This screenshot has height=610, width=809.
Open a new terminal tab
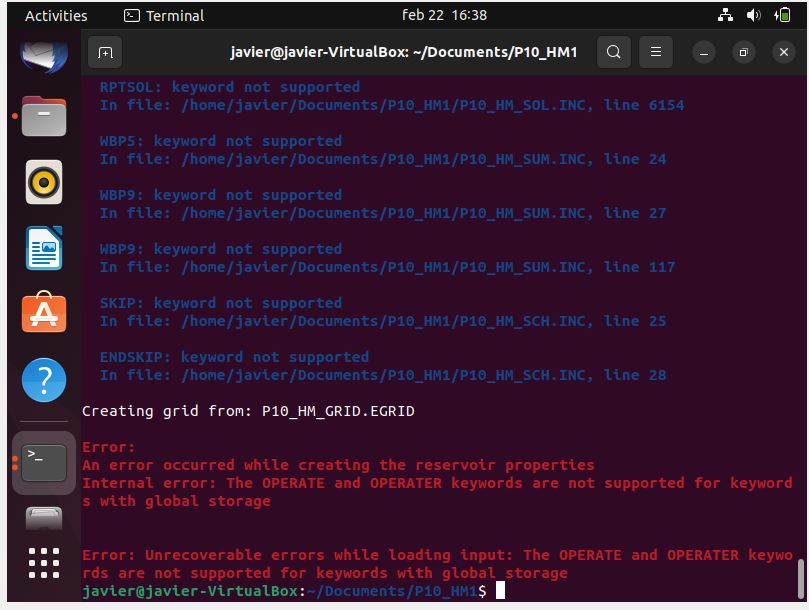click(105, 52)
